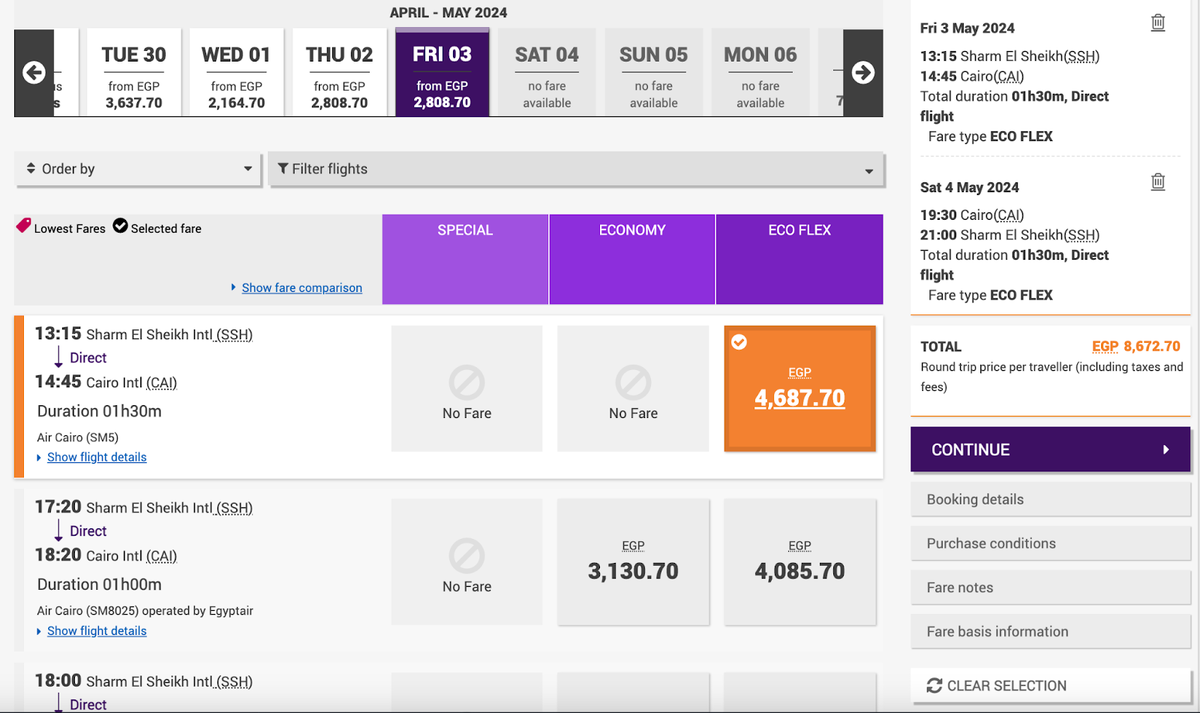Click the 18:00 departure time

point(58,681)
